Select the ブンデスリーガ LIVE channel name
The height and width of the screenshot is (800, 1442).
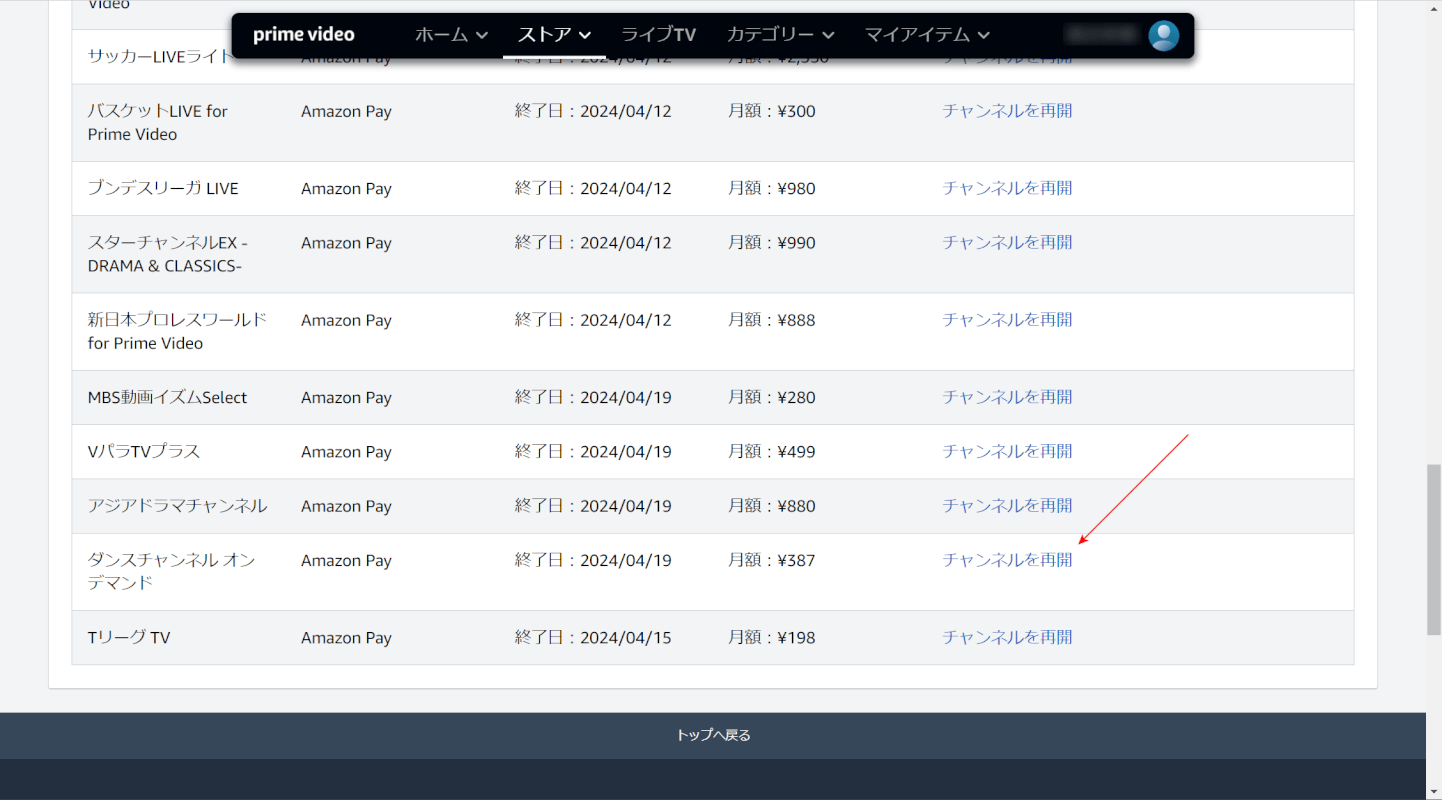(x=163, y=189)
